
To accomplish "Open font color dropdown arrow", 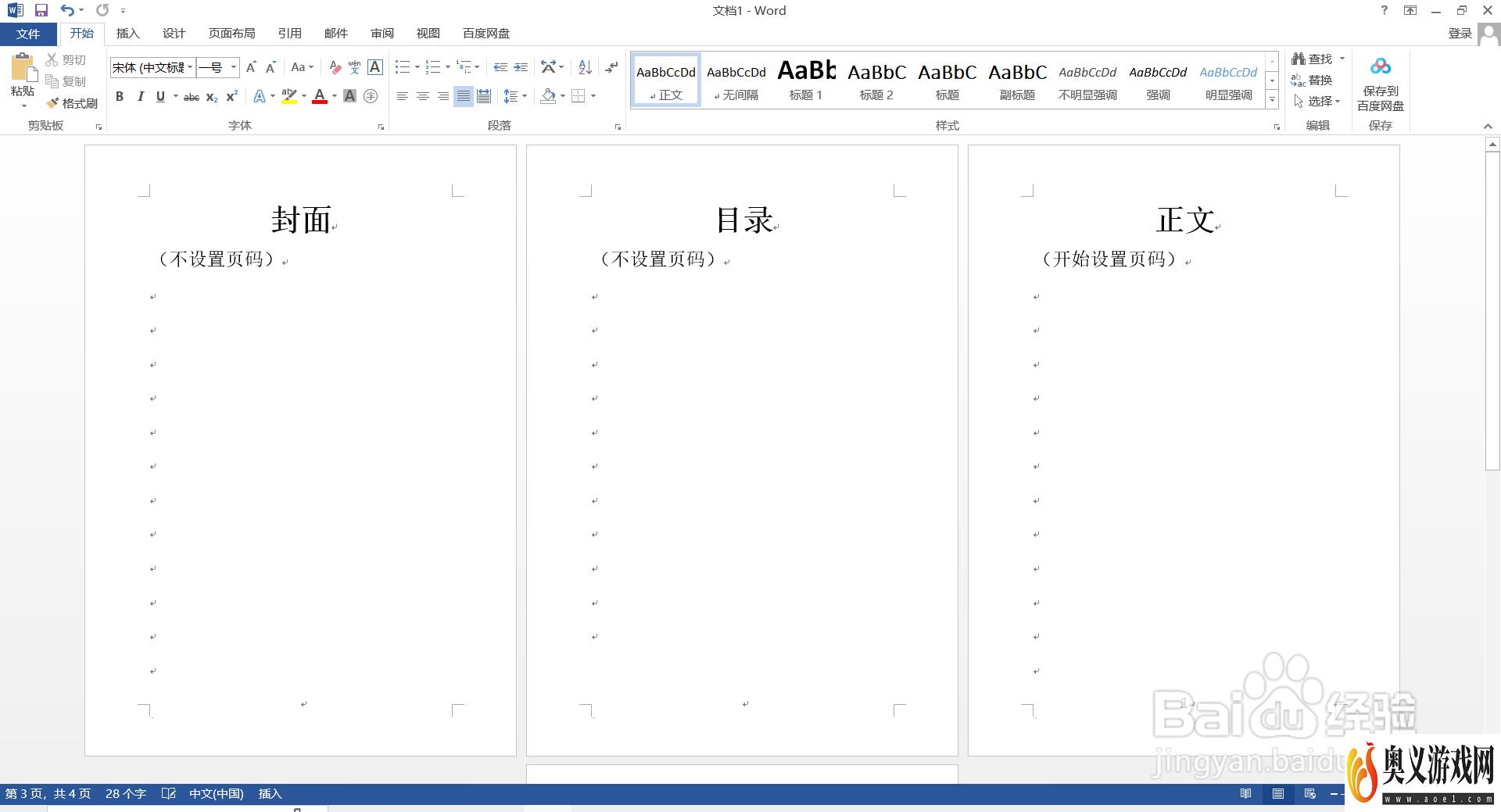I will click(x=334, y=96).
